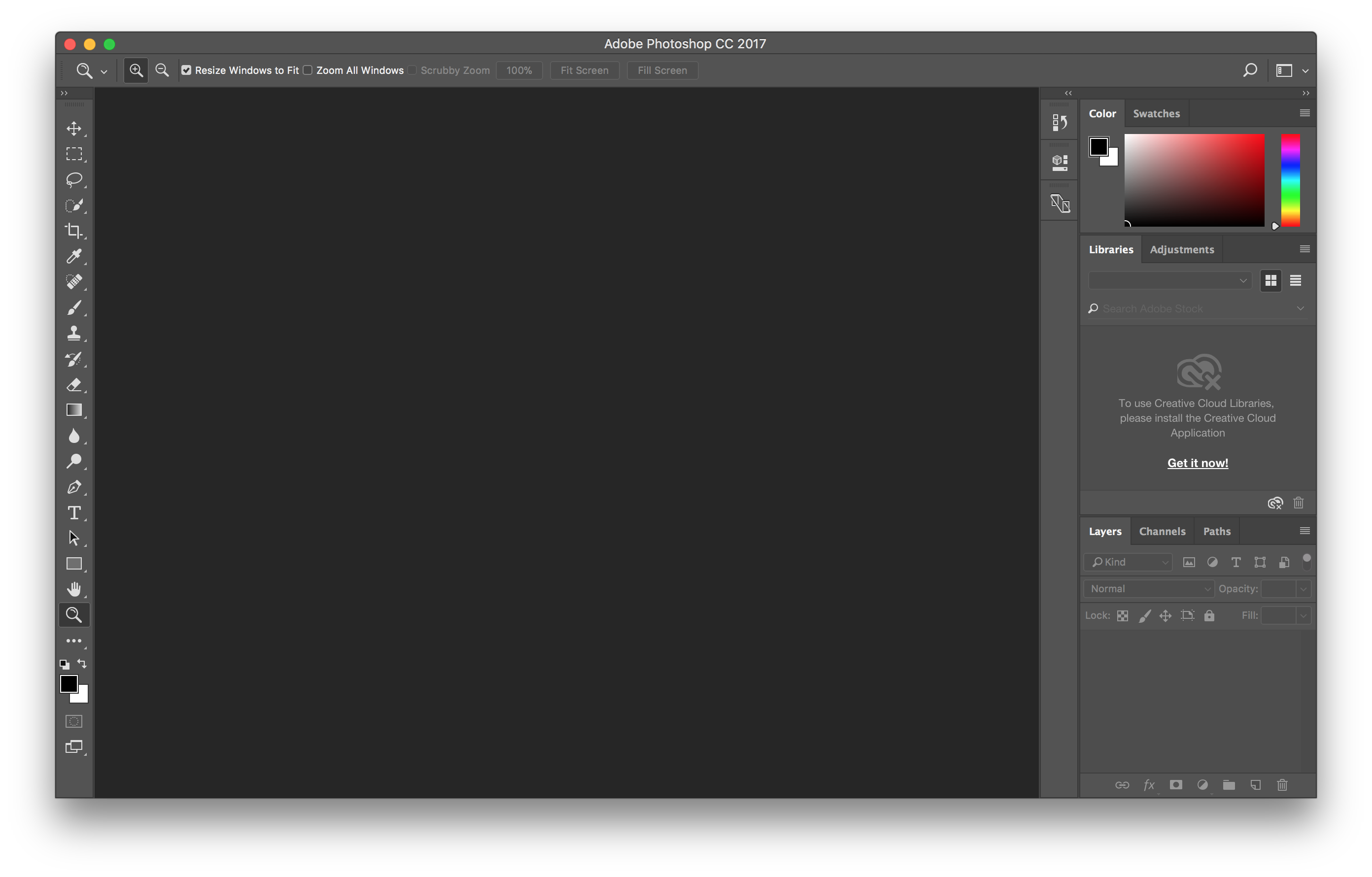Select the Eyedropper tool
The image size is (1372, 877).
point(74,256)
